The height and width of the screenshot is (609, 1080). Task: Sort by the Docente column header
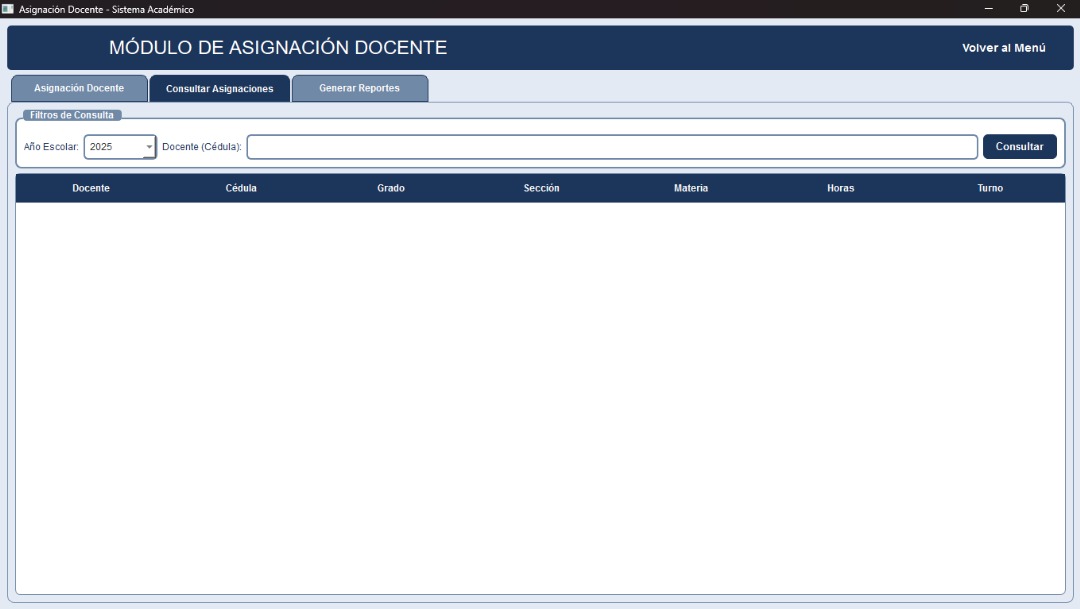point(91,188)
